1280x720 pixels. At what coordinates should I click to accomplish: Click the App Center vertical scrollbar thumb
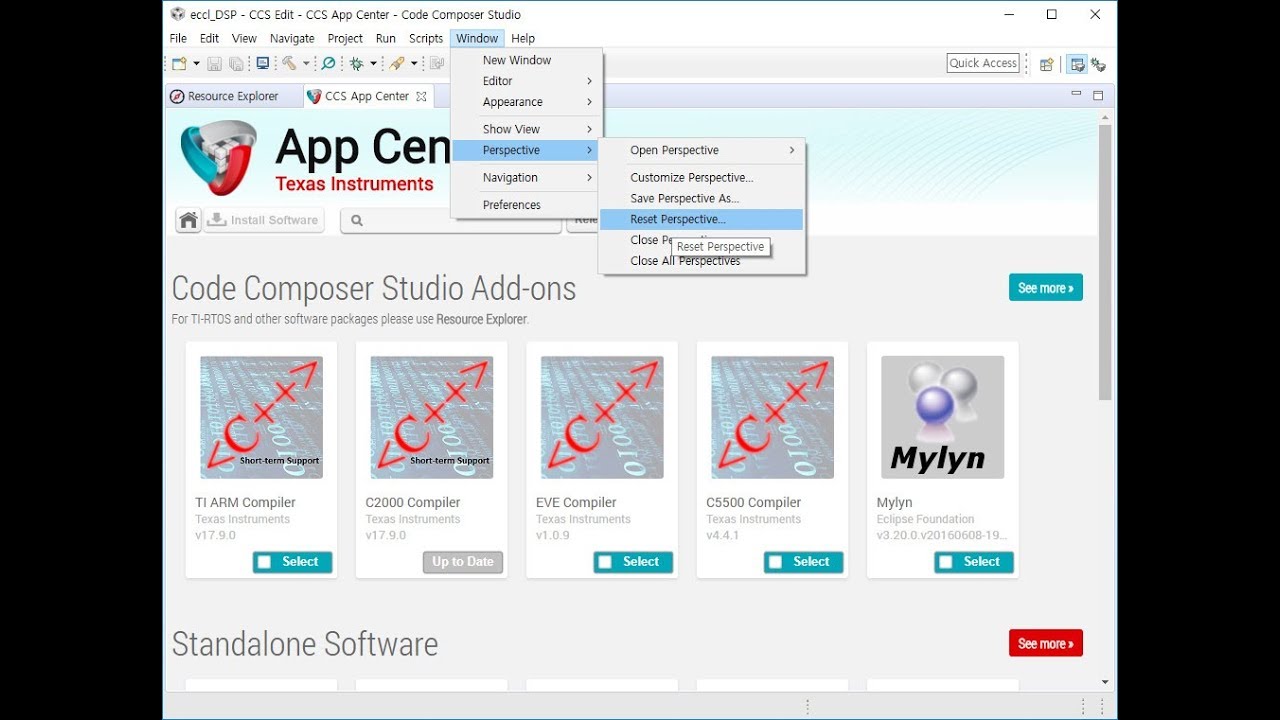pyautogui.click(x=1105, y=262)
